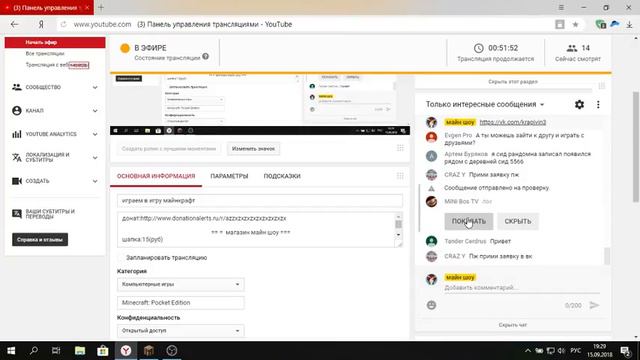The image size is (640, 360).
Task: Switch to the Параметры tab
Action: 229,176
